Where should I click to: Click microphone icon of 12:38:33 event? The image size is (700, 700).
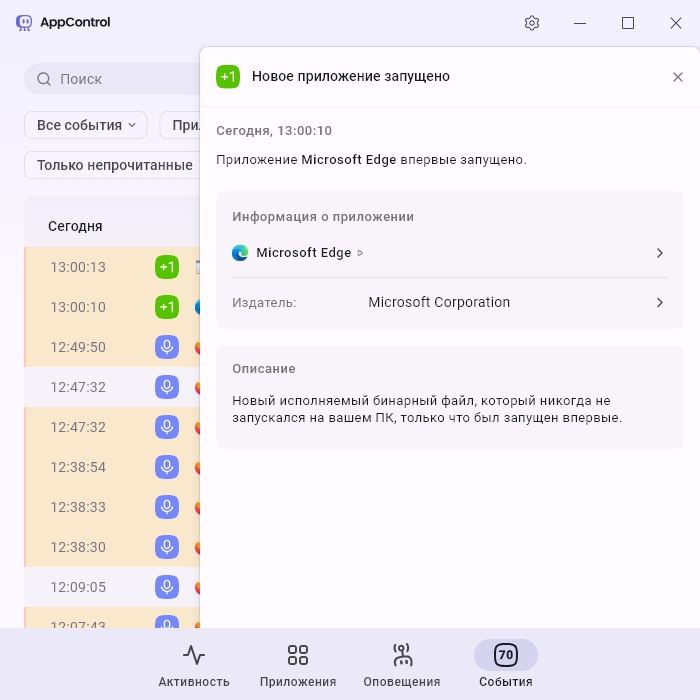167,507
